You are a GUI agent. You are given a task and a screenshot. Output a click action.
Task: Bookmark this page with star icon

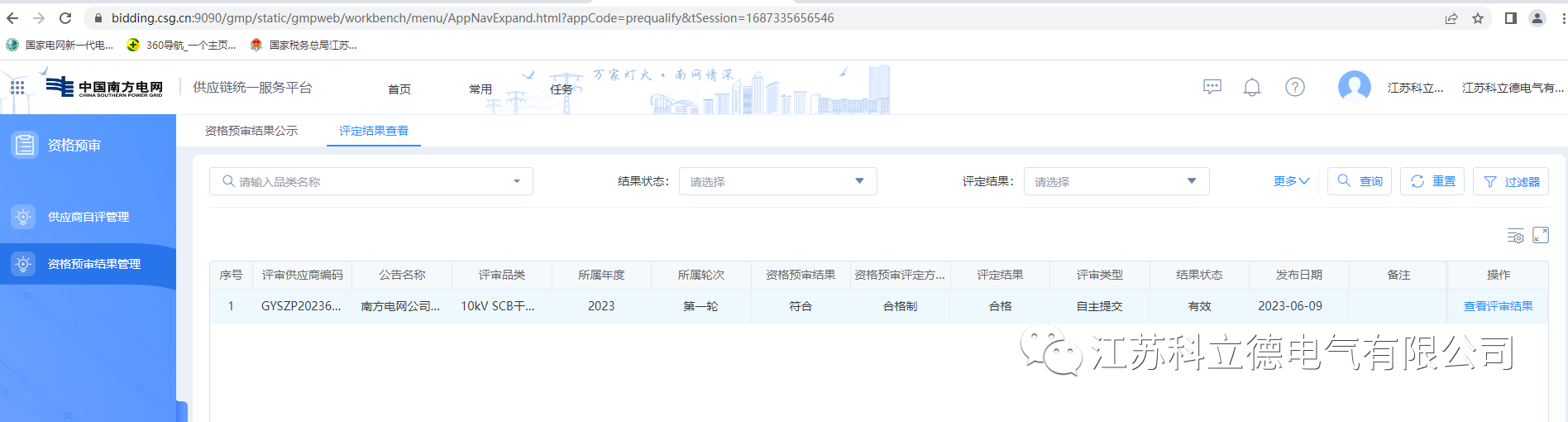pos(1478,18)
